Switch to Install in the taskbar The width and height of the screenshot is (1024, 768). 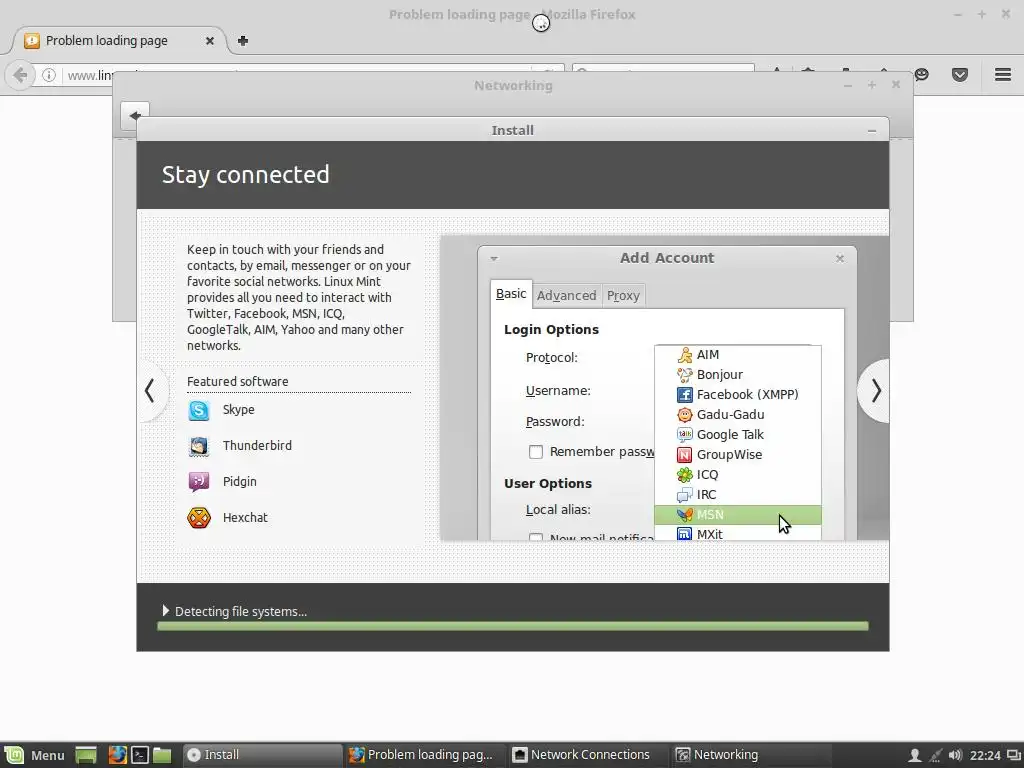[x=262, y=755]
